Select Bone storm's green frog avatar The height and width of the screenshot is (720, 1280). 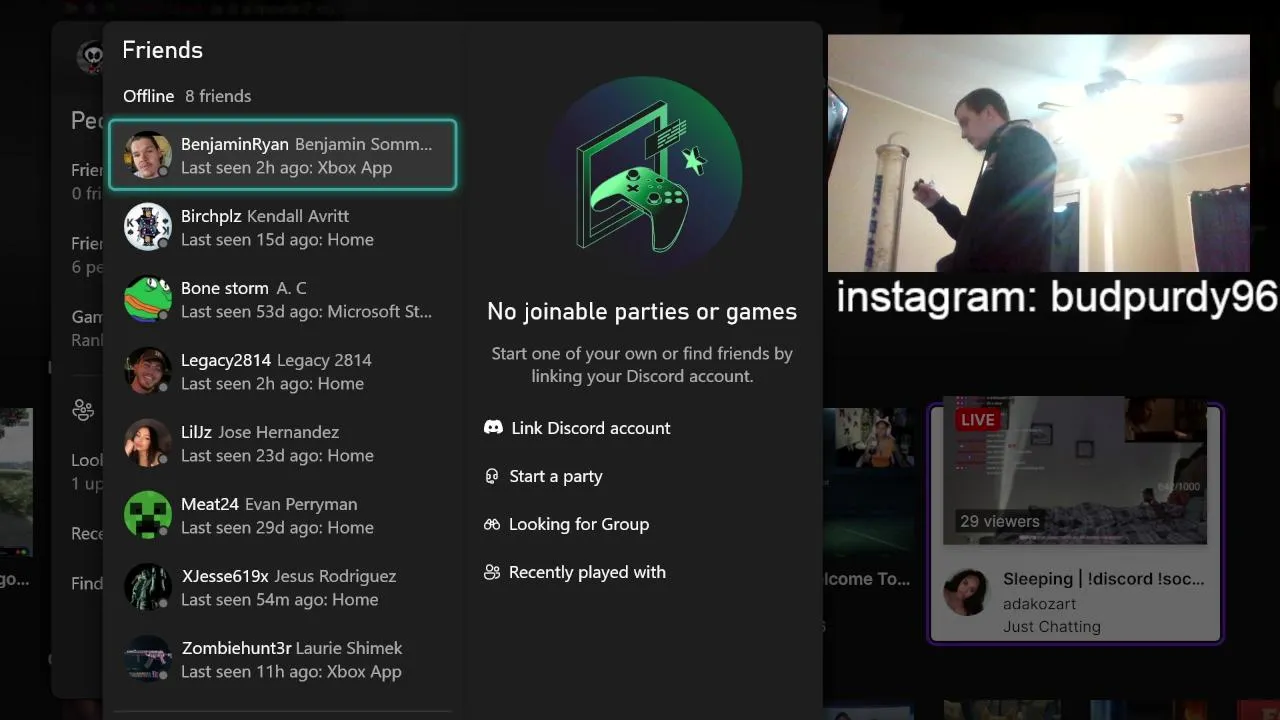[x=148, y=299]
